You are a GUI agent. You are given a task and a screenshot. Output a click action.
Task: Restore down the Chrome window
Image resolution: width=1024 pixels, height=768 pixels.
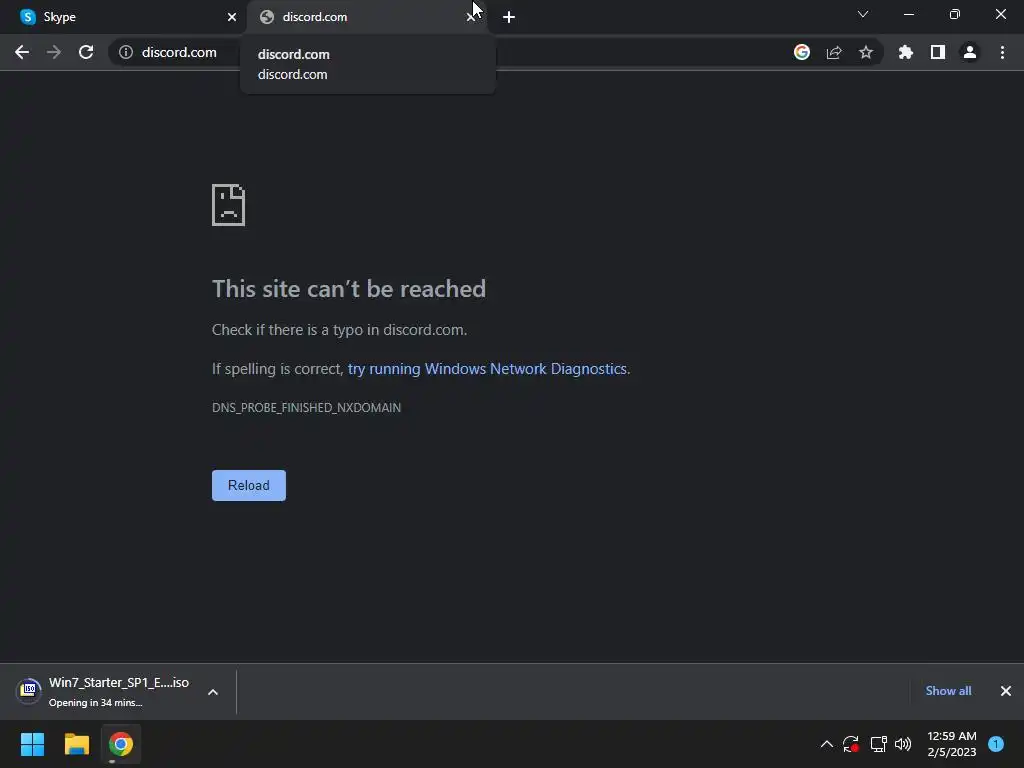(955, 14)
